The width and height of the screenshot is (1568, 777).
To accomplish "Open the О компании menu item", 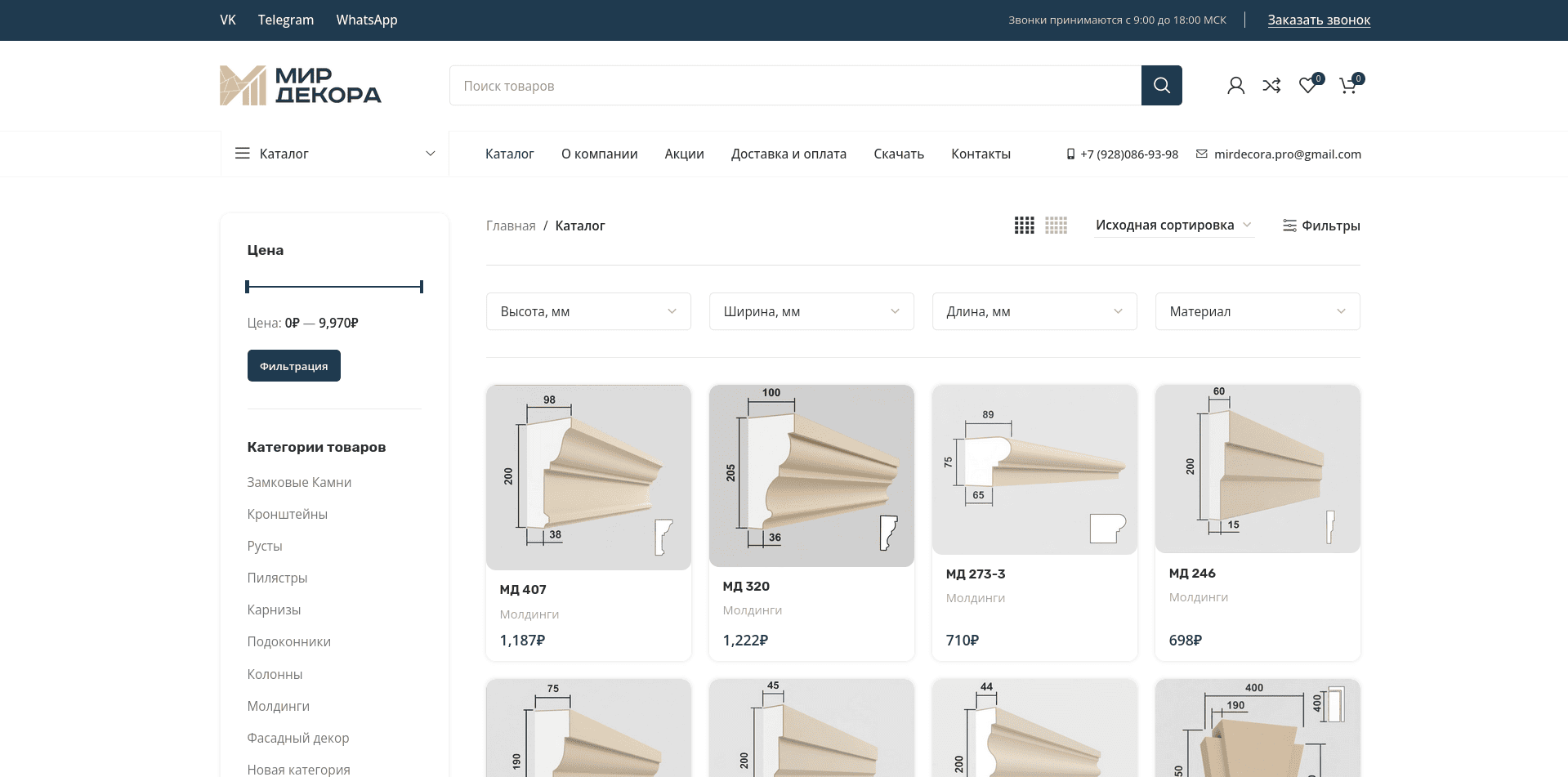I will pyautogui.click(x=599, y=154).
